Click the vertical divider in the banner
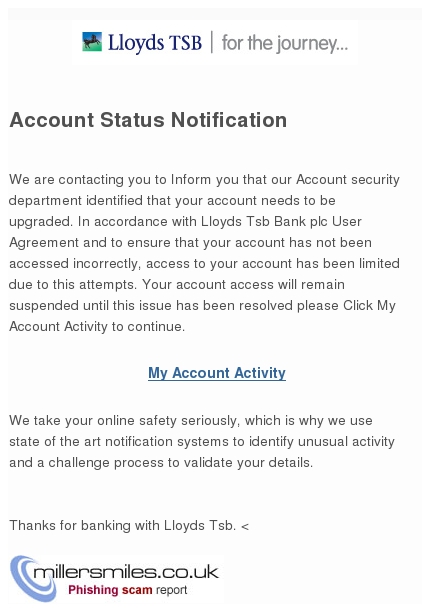The image size is (430, 612). (212, 42)
